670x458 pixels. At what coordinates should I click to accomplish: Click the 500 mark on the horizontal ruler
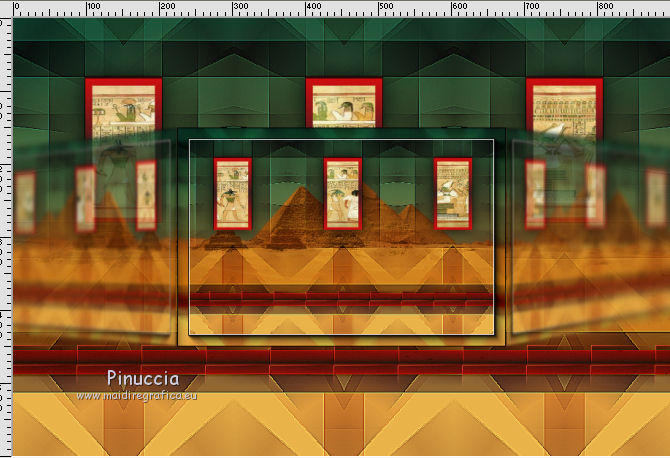386,6
